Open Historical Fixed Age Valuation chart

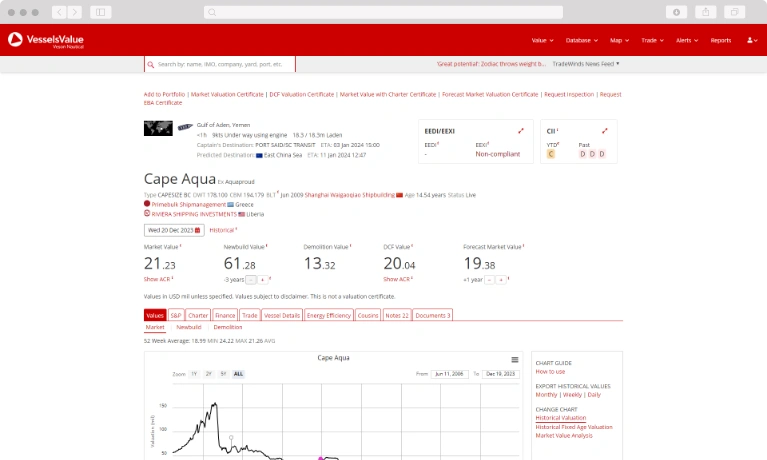click(x=574, y=427)
